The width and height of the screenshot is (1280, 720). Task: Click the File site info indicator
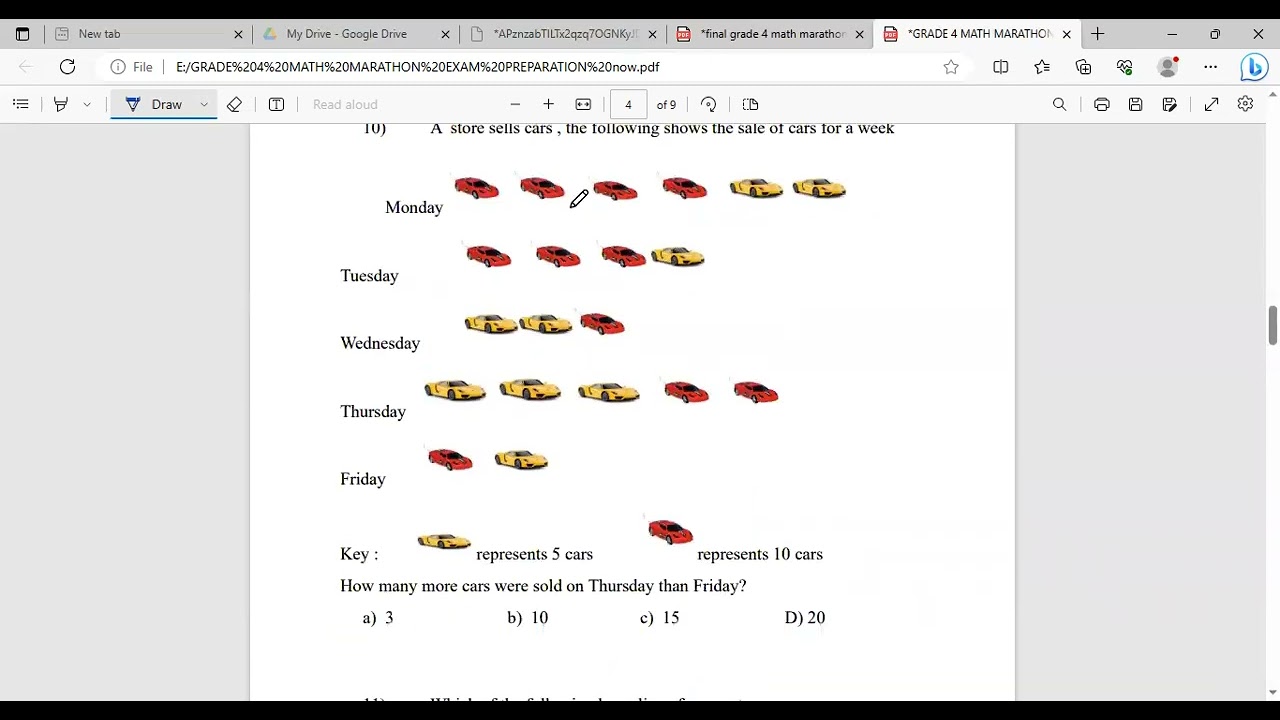(132, 67)
